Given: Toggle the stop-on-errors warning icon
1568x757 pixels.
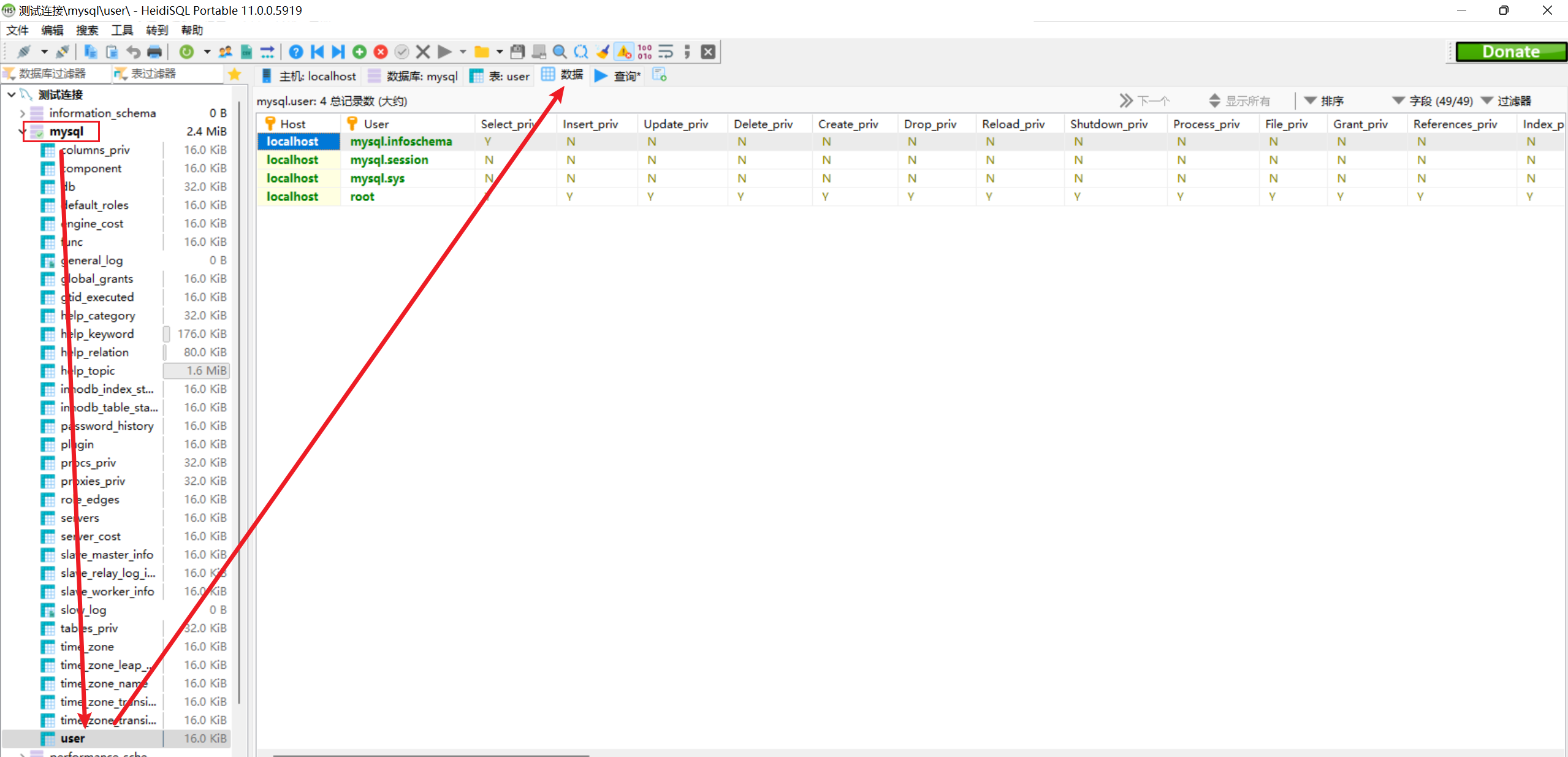Looking at the screenshot, I should [624, 52].
